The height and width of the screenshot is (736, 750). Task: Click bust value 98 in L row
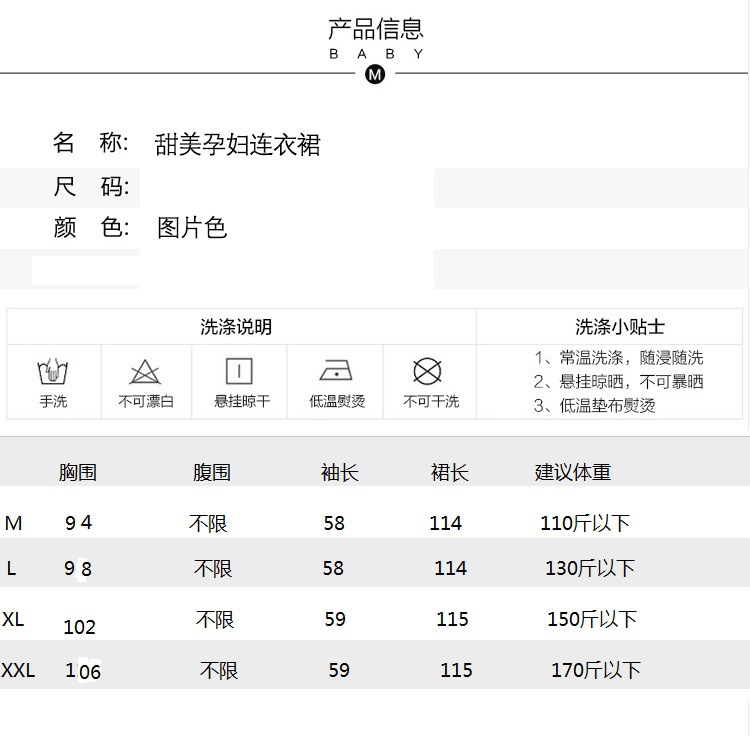(x=78, y=569)
